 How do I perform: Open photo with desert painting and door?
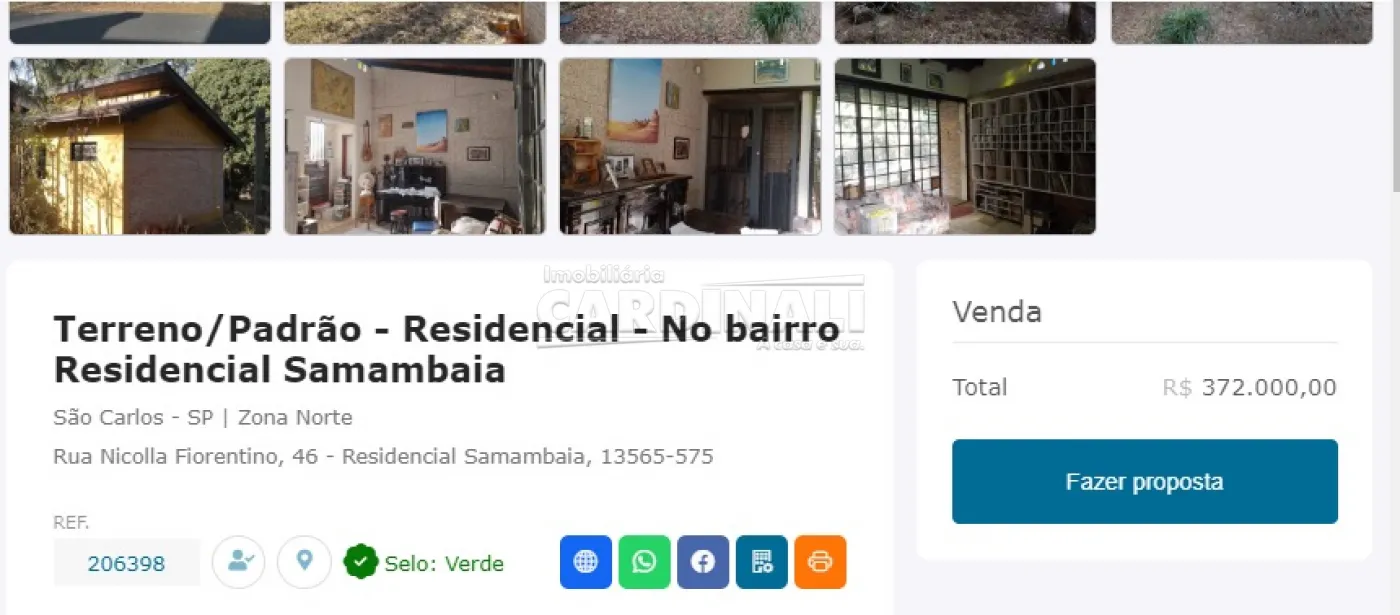(x=690, y=146)
